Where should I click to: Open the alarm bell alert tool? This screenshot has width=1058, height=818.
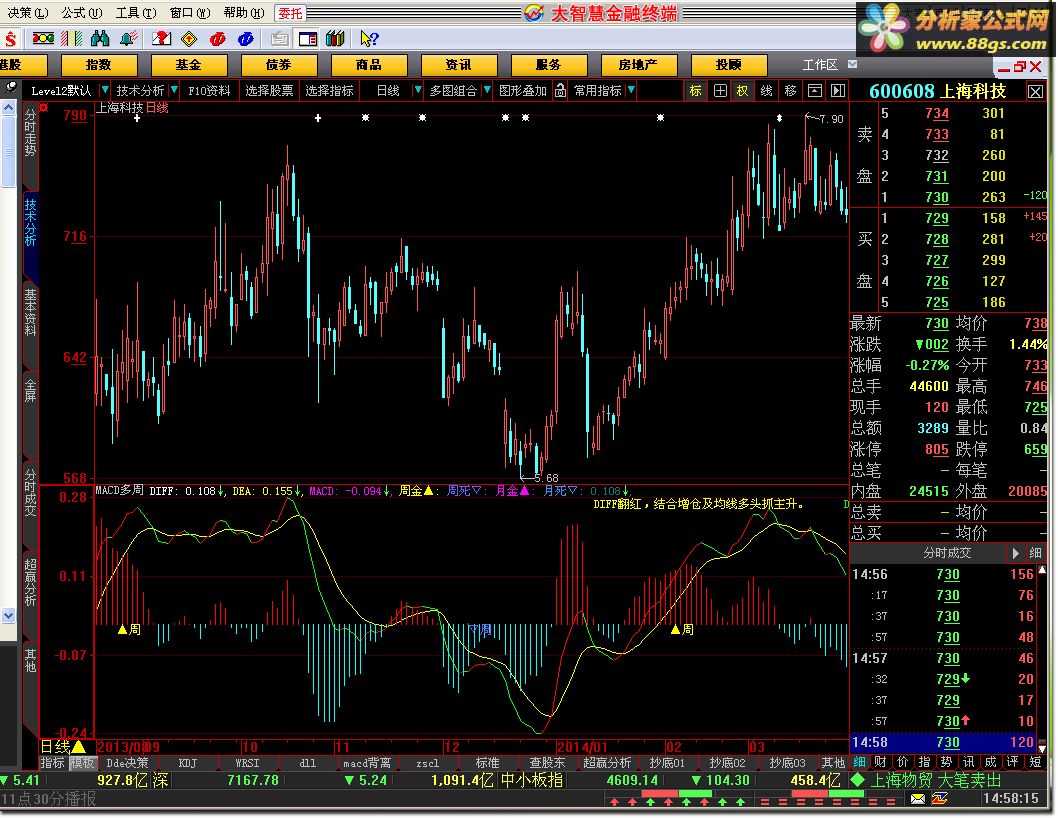pos(128,38)
